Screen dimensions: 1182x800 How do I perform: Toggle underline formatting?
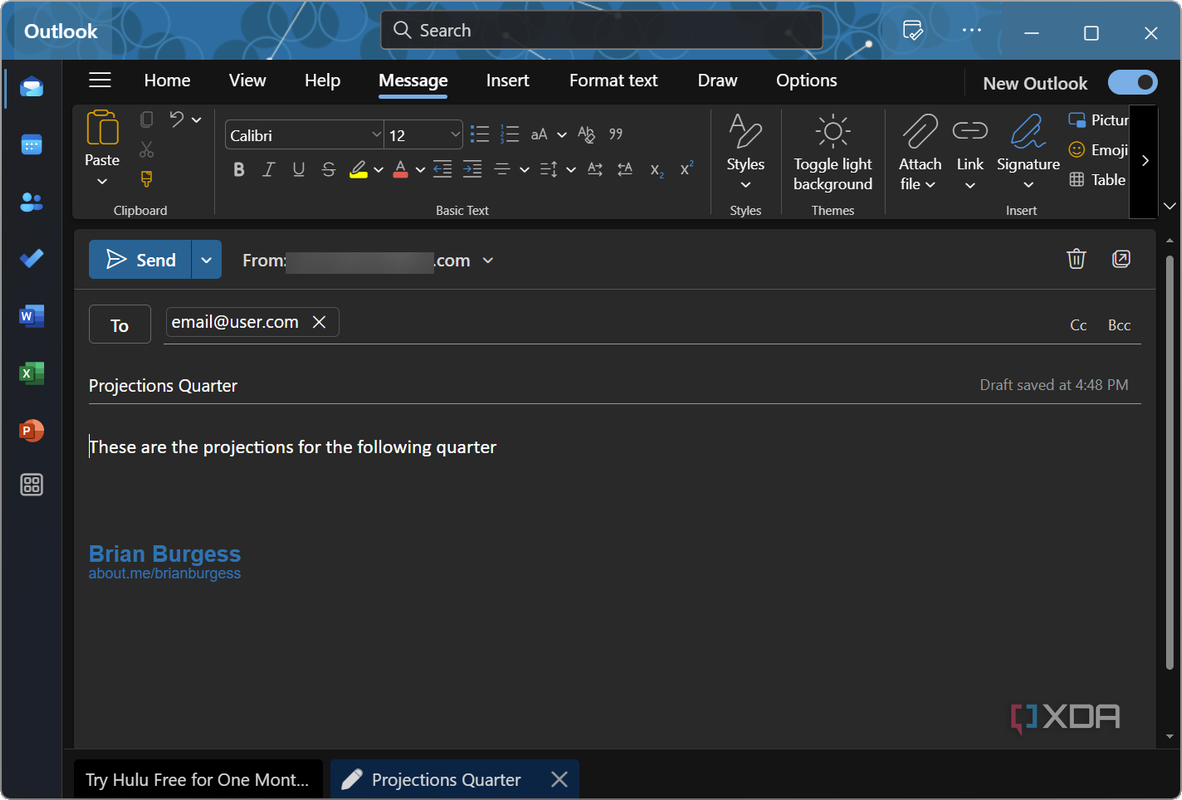(x=299, y=170)
